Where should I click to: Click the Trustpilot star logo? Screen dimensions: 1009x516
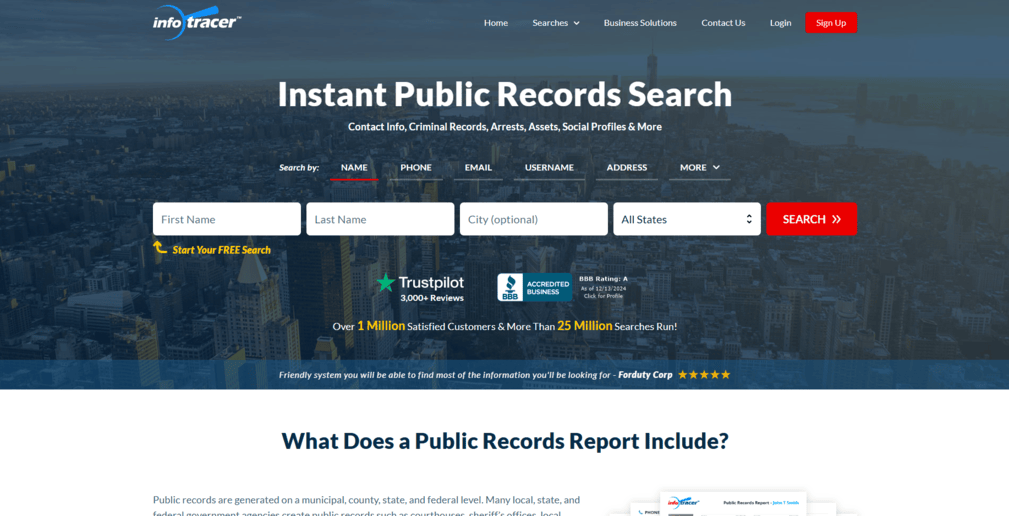386,283
